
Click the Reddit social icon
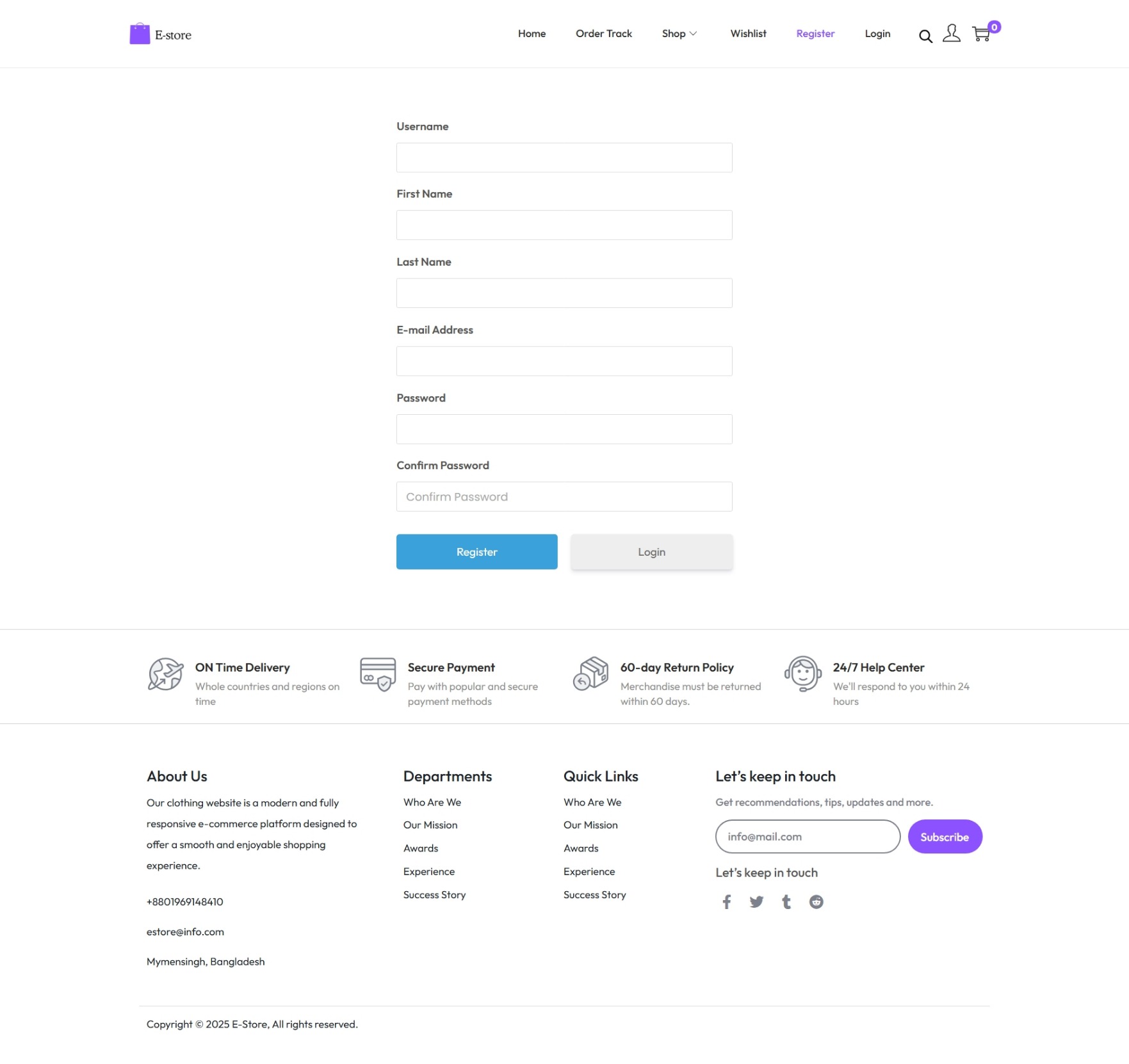(816, 901)
